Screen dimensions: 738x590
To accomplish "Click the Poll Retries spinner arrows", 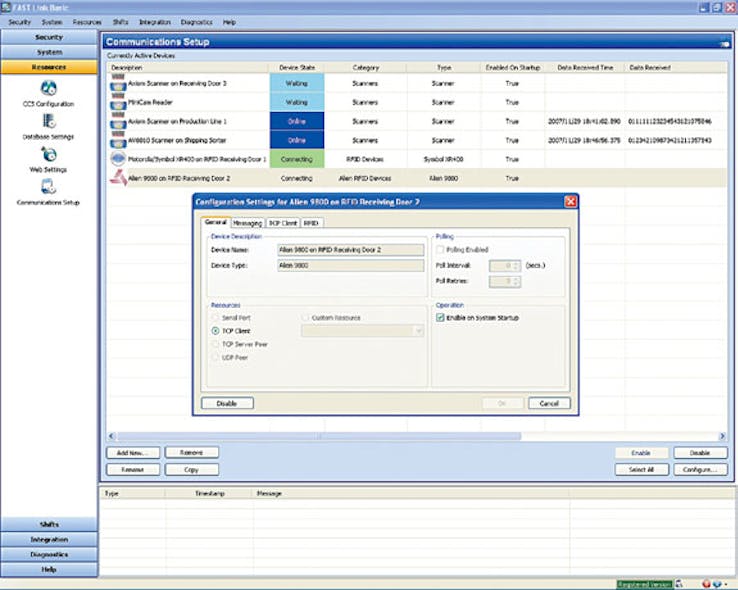I will [516, 281].
